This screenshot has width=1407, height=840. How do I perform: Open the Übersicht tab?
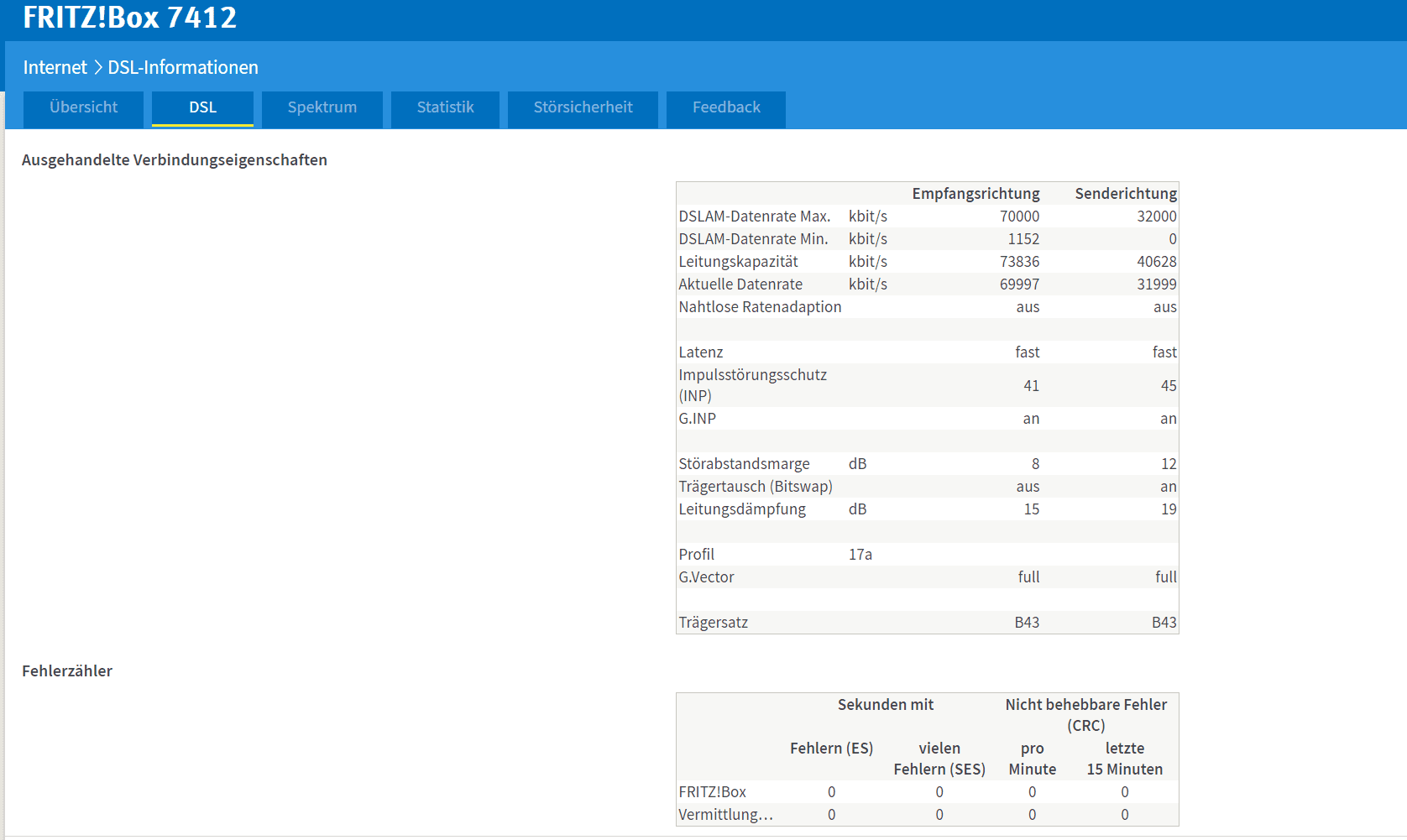pyautogui.click(x=83, y=108)
